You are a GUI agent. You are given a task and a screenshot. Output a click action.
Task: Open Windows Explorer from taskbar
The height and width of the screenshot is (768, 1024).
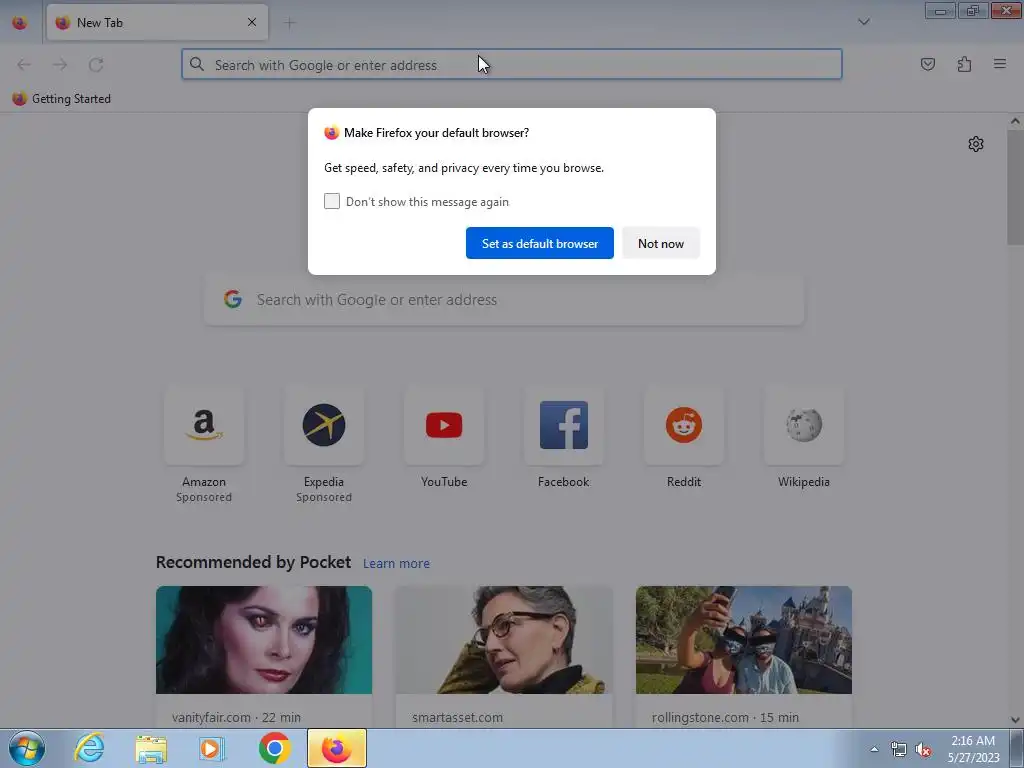pos(152,748)
